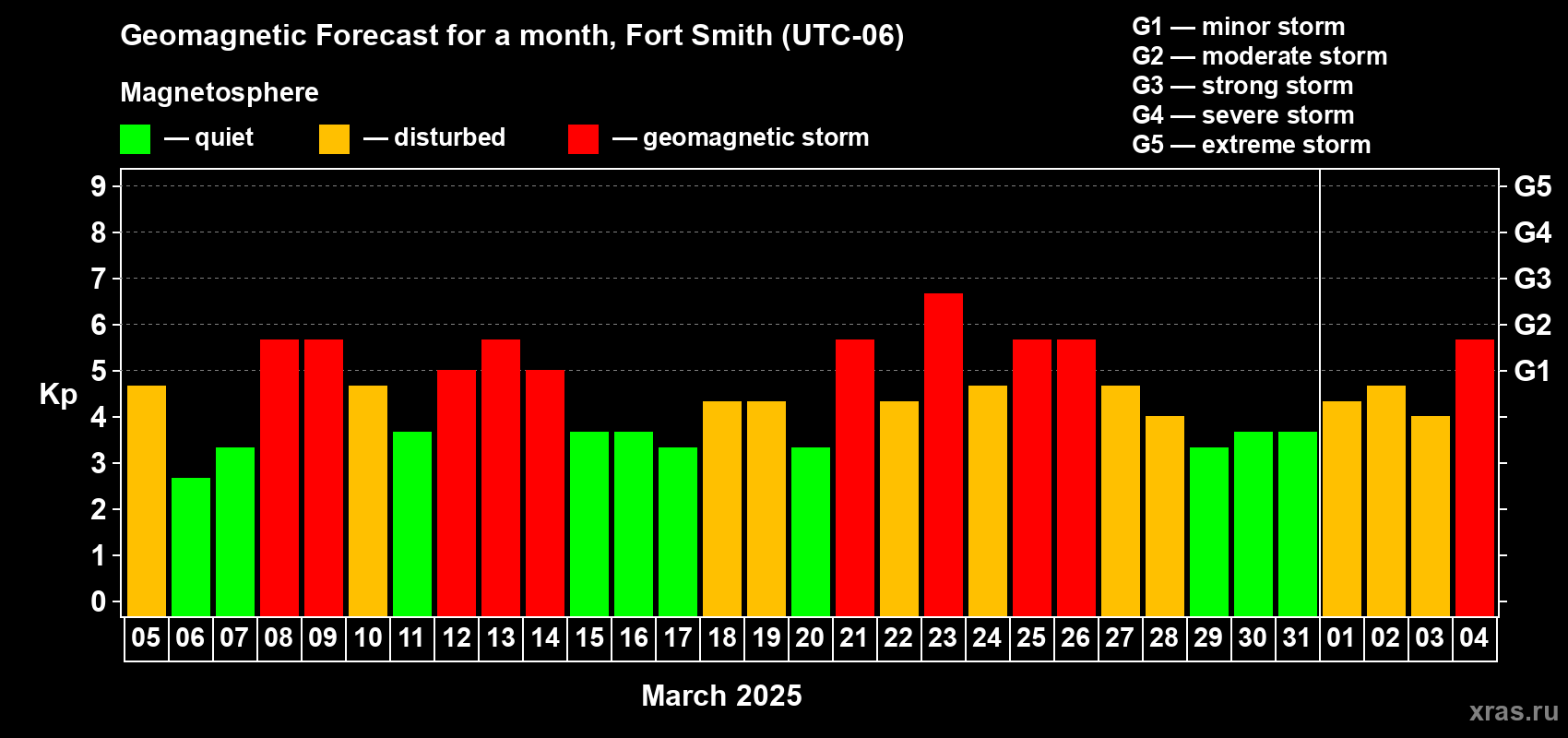Click the green bar for March 31
Image resolution: width=1568 pixels, height=738 pixels.
click(x=1298, y=524)
